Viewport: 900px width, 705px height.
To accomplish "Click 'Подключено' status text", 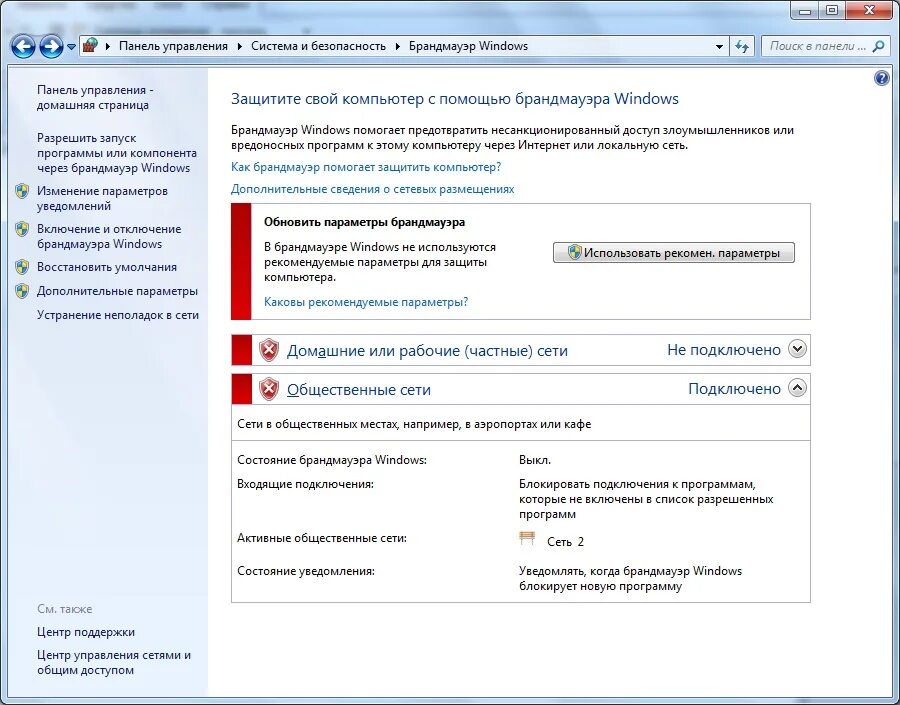I will 735,389.
